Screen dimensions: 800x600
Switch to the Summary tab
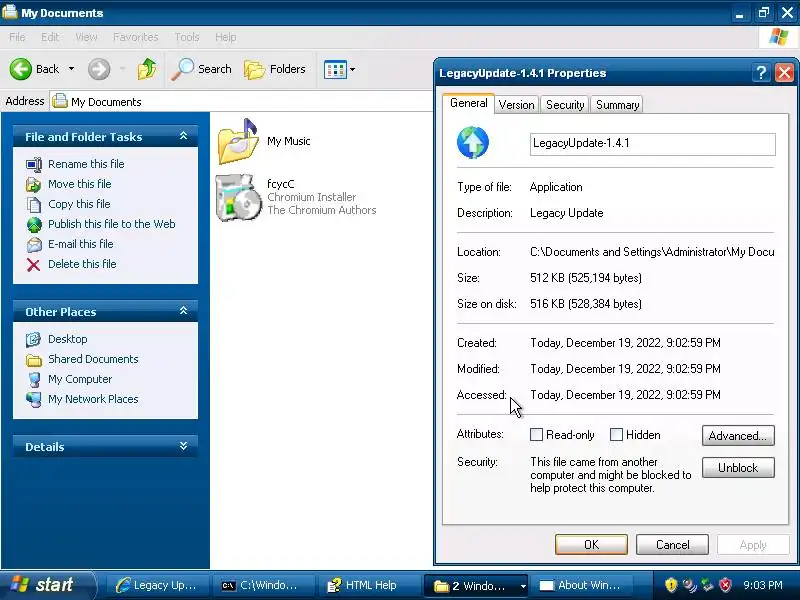coord(617,105)
